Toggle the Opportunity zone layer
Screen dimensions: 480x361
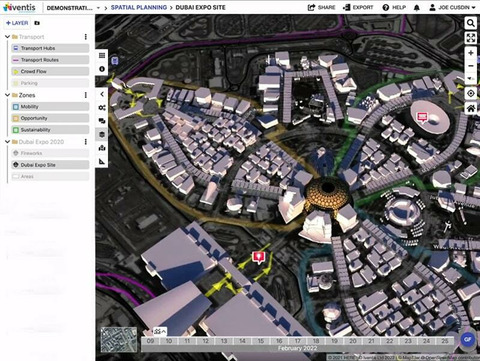coord(50,118)
